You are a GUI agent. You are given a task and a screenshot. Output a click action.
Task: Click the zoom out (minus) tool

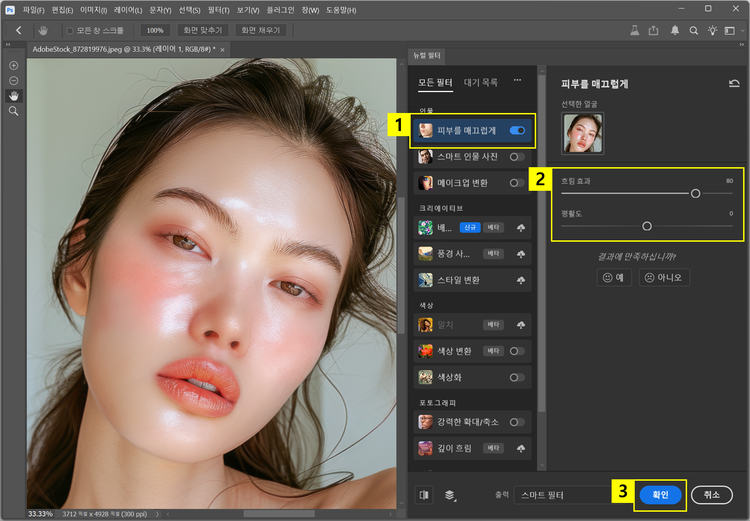point(14,80)
